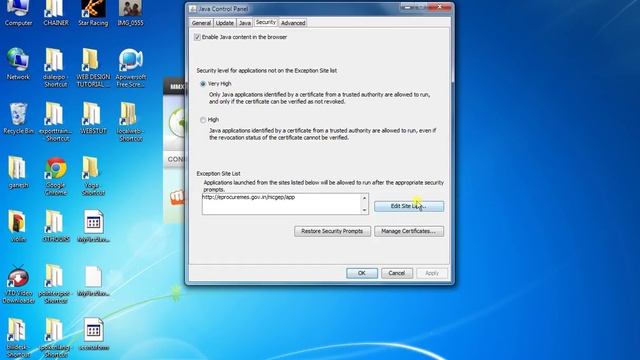The height and width of the screenshot is (360, 640).
Task: Click the exception list scroll down arrow
Action: click(x=364, y=210)
